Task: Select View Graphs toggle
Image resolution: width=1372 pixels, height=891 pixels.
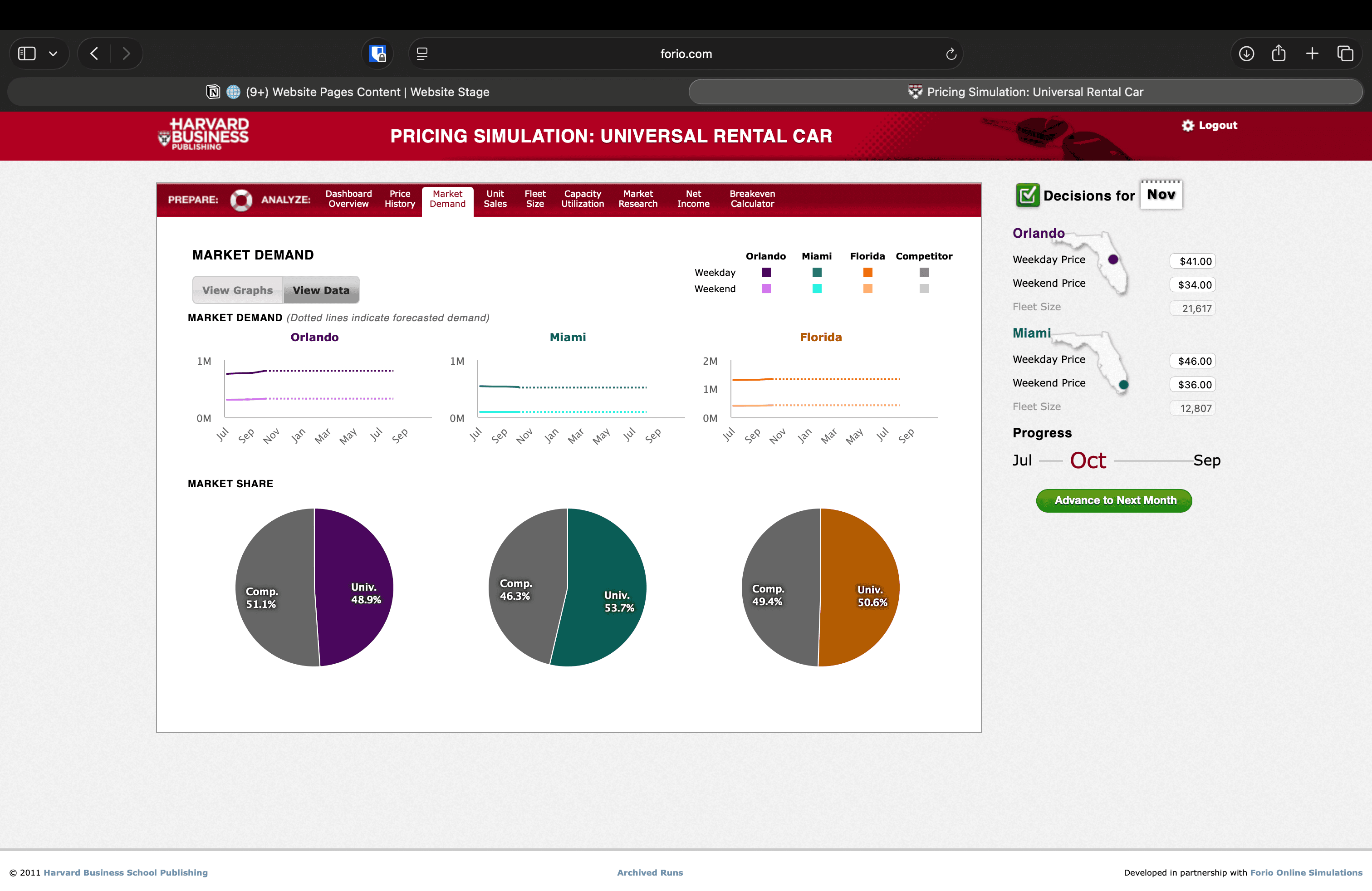Action: pyautogui.click(x=237, y=290)
